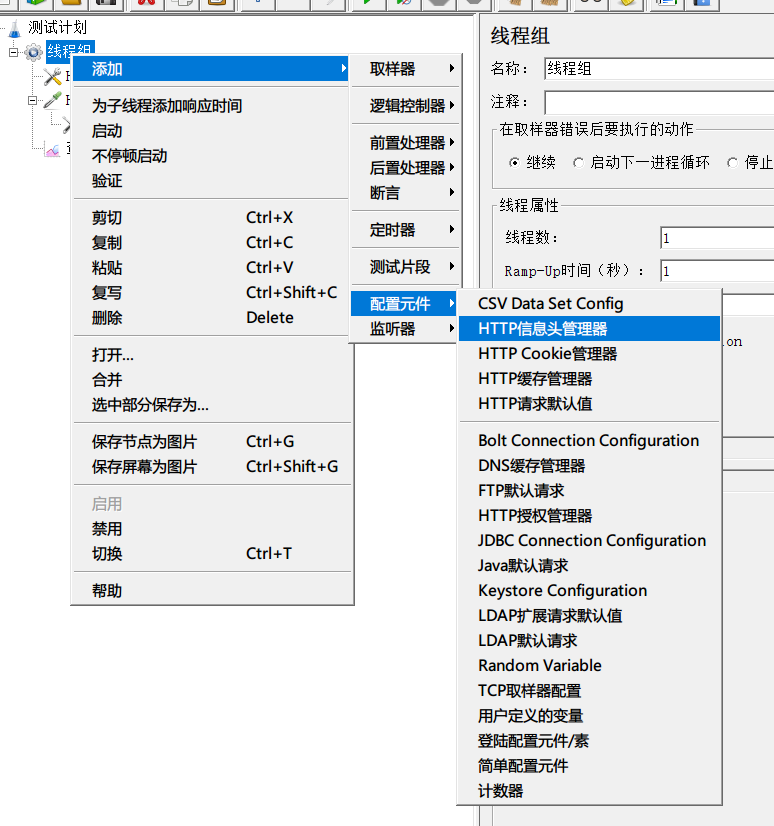Click 剪切 Ctrl+X menu entry
Image resolution: width=774 pixels, height=826 pixels.
(x=211, y=218)
